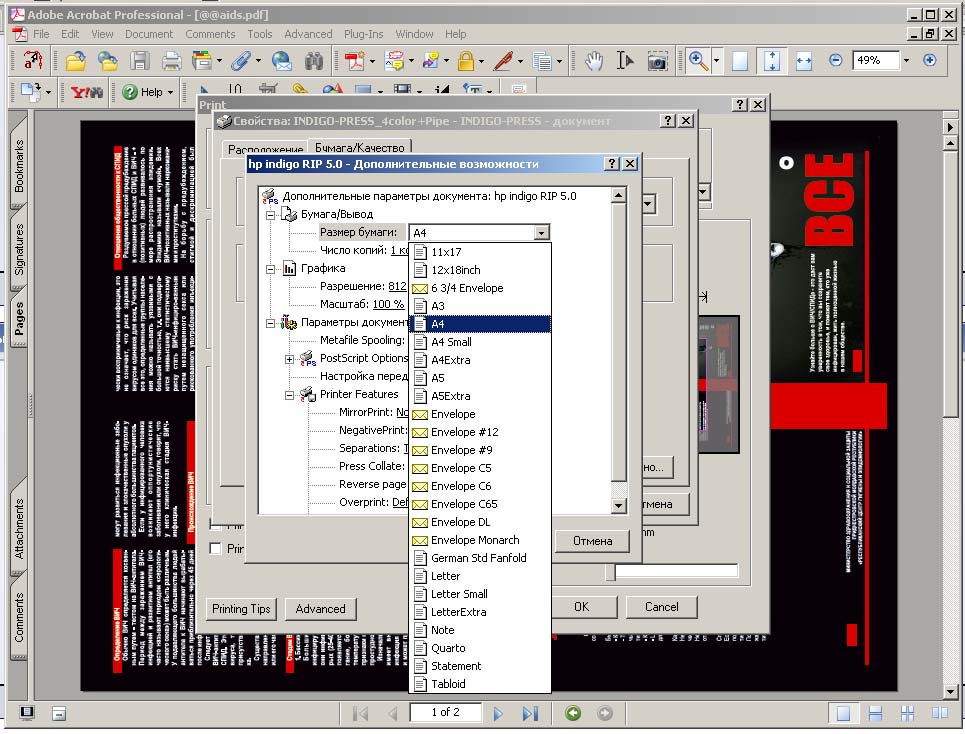Click the green Previous View arrow
The height and width of the screenshot is (734, 965).
coord(573,712)
